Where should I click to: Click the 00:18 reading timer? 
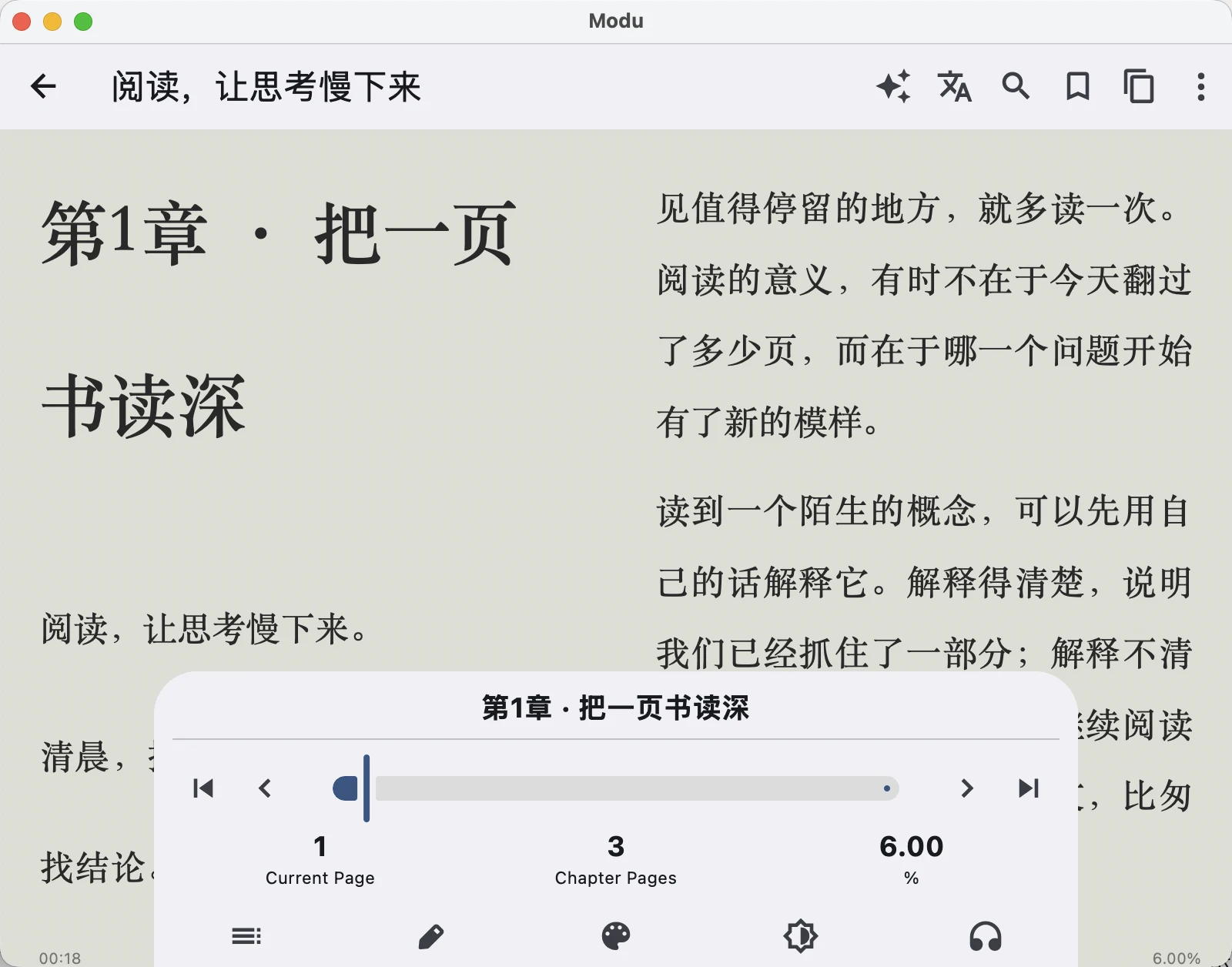[x=60, y=958]
